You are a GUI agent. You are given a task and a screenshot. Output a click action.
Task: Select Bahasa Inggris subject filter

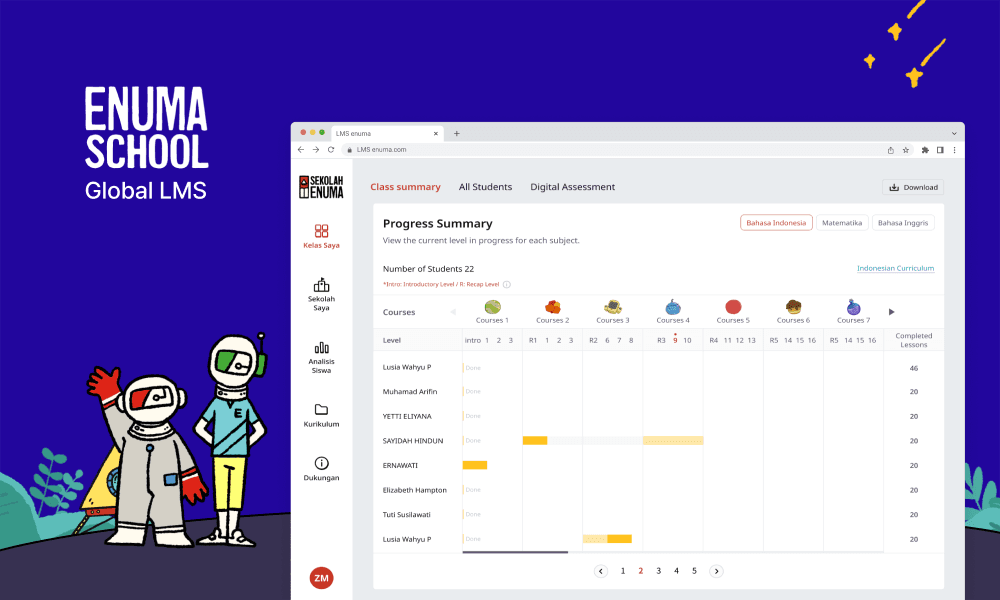click(903, 223)
